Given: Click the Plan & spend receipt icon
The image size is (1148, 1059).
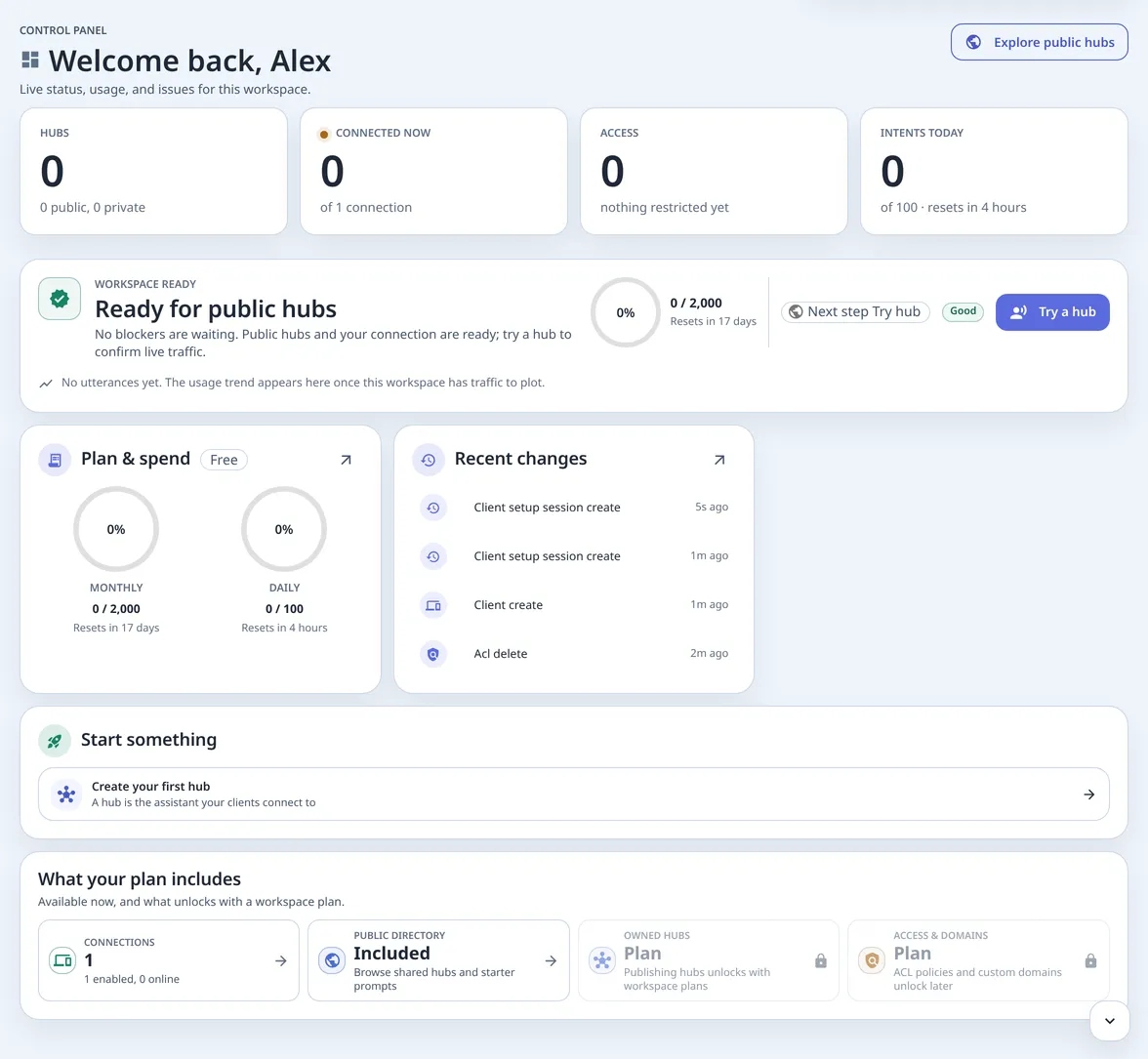Looking at the screenshot, I should pyautogui.click(x=55, y=460).
